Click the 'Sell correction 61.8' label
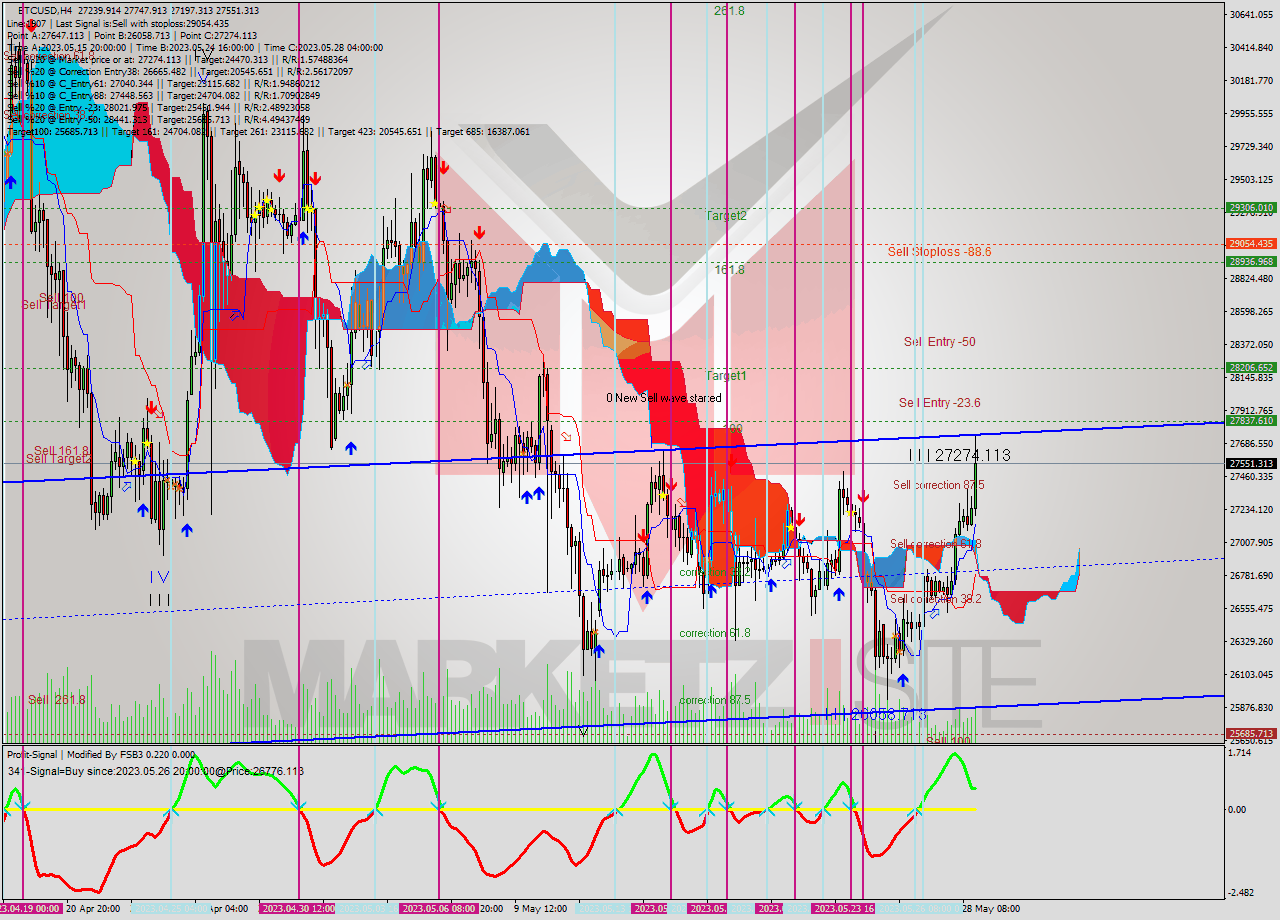Image resolution: width=1280 pixels, height=920 pixels. [935, 544]
